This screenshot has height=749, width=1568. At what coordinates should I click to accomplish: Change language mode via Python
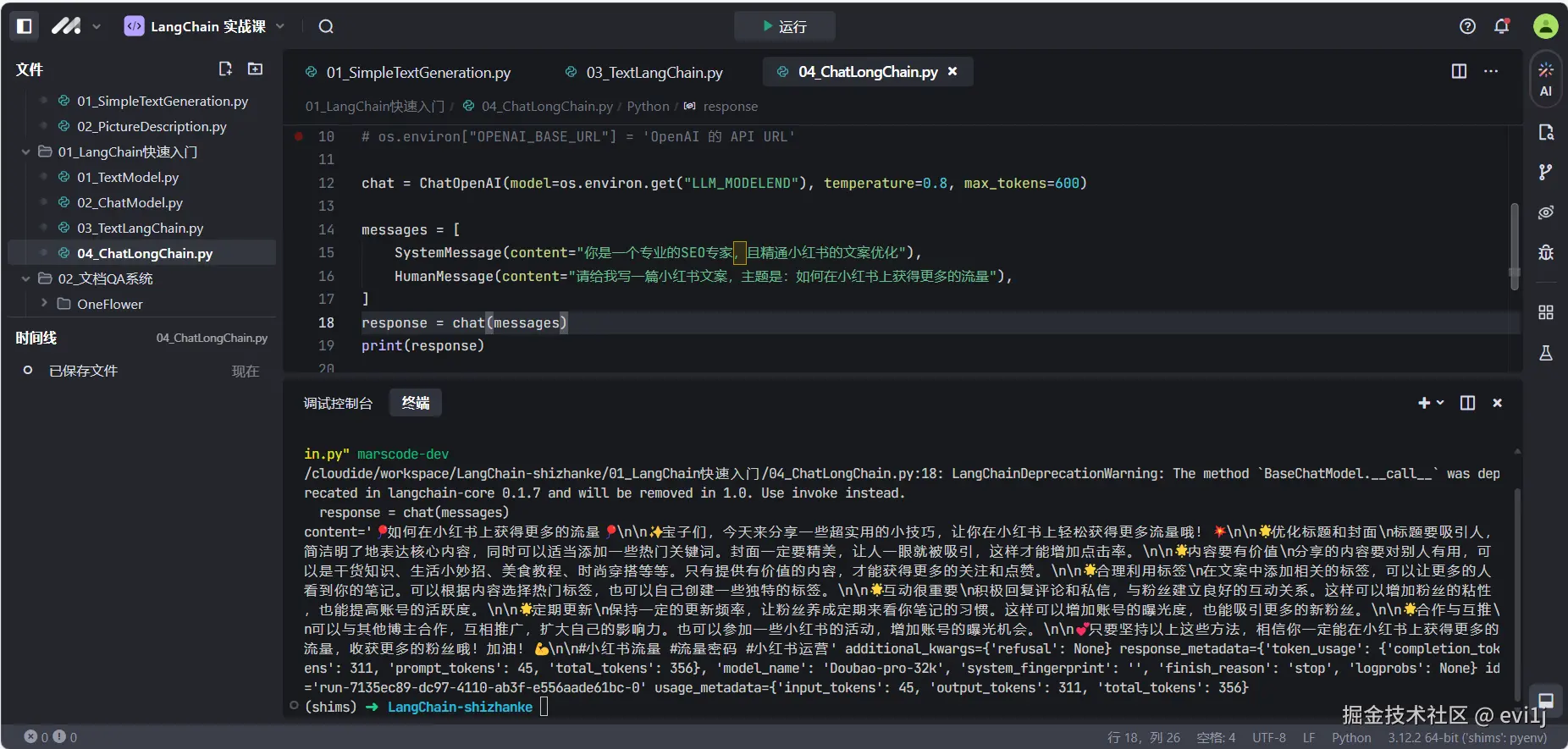(1351, 737)
